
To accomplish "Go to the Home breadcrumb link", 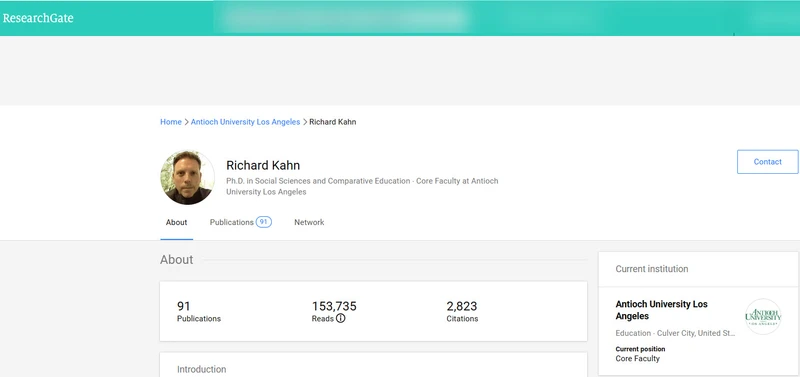I will tap(171, 122).
